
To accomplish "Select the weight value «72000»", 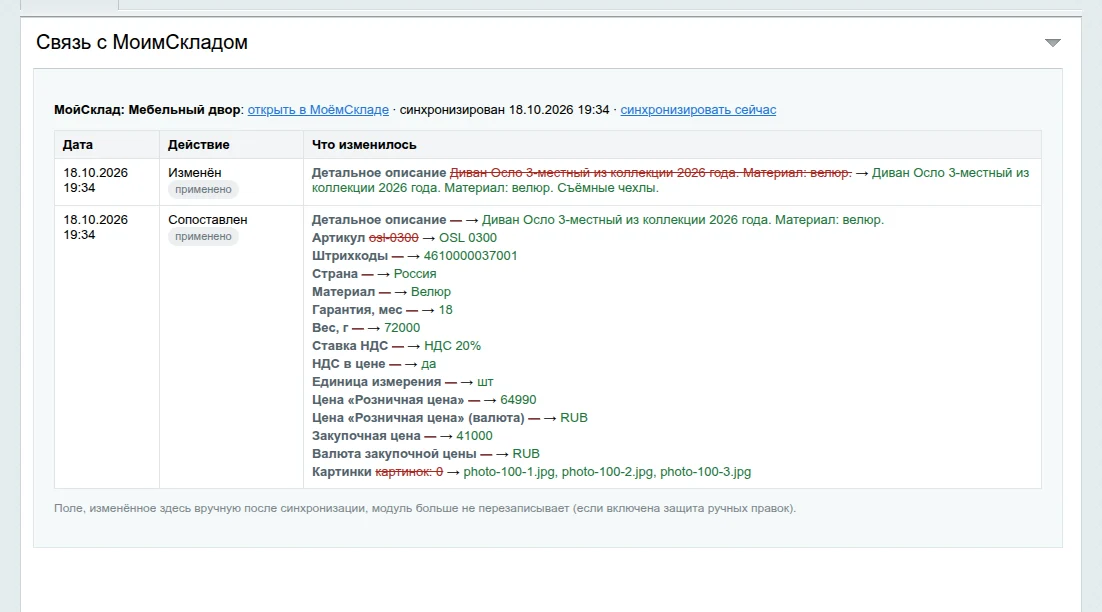I will tap(402, 328).
